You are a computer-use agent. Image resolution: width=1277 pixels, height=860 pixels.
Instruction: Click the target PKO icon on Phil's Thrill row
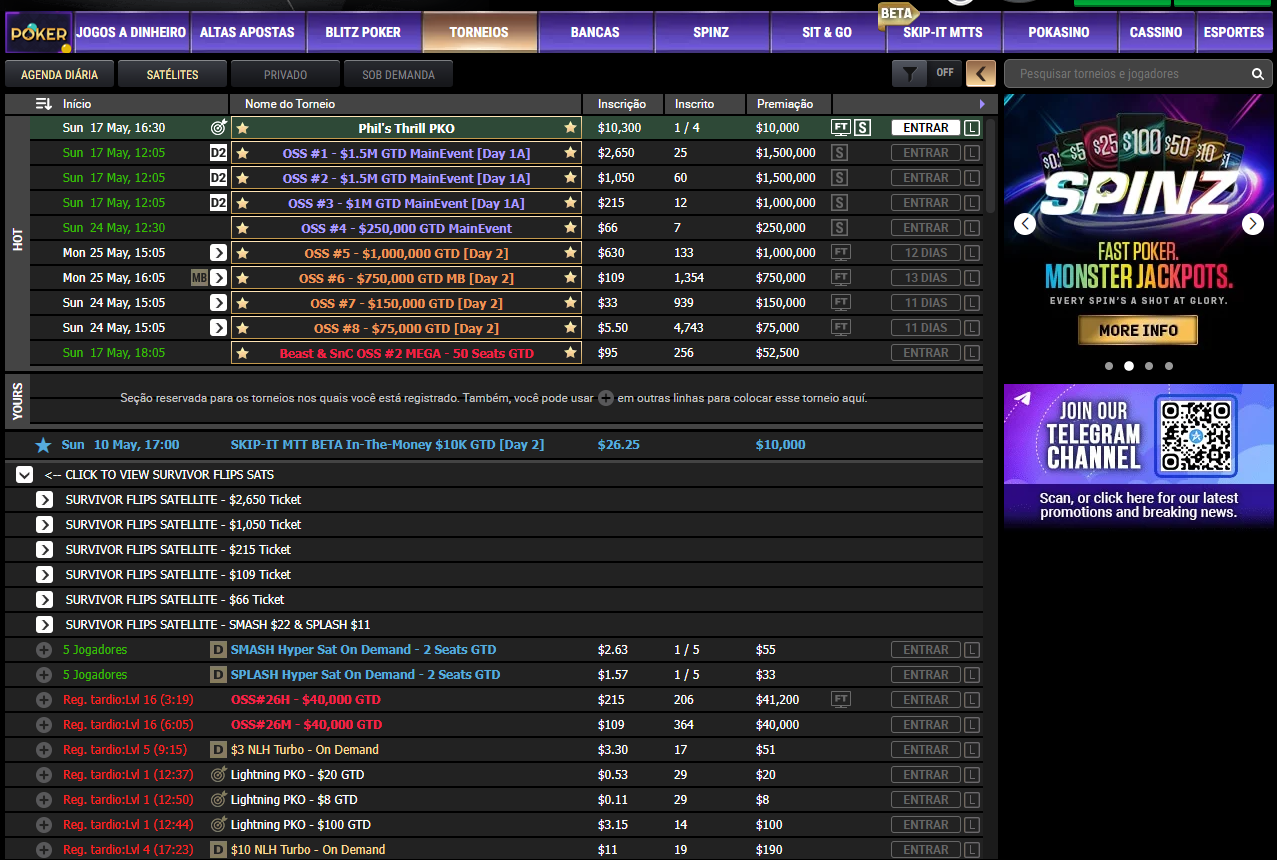coord(219,128)
